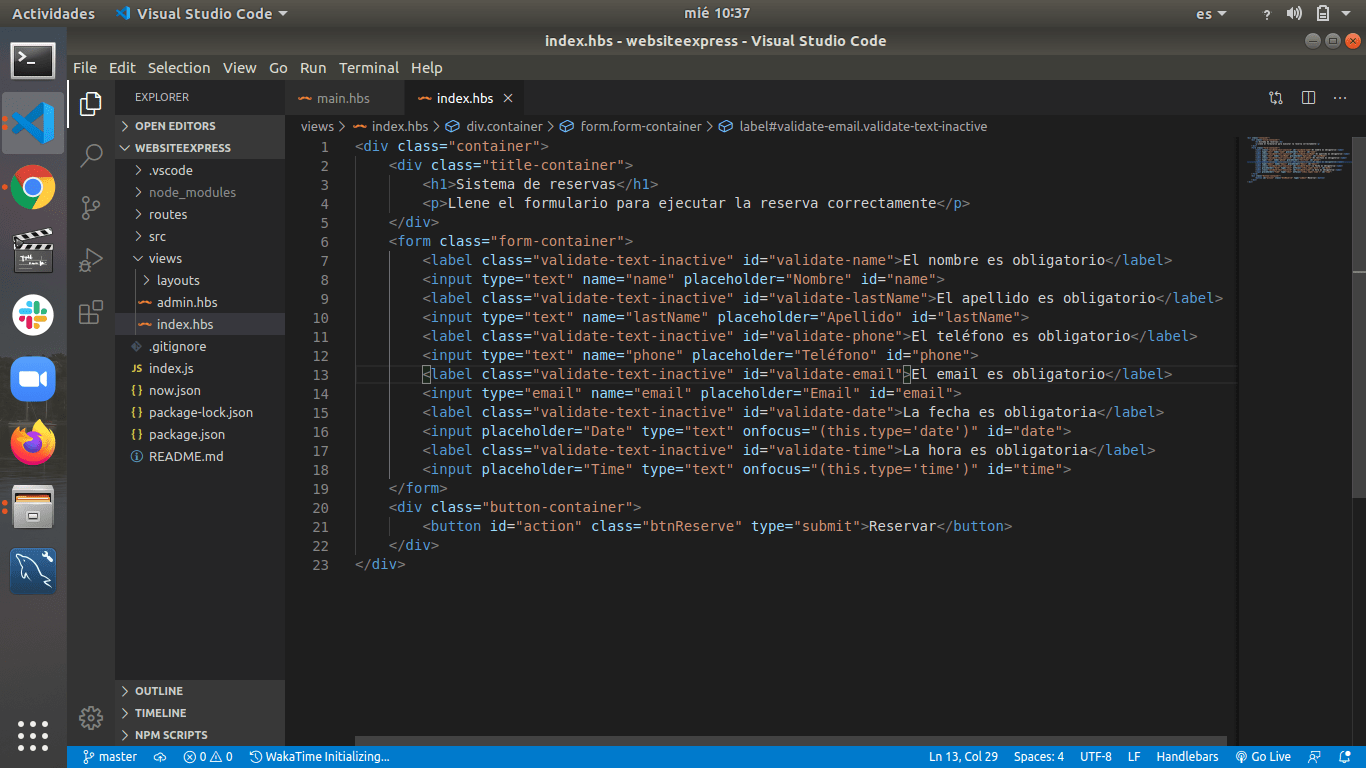Click the Manage gear icon

pyautogui.click(x=91, y=717)
